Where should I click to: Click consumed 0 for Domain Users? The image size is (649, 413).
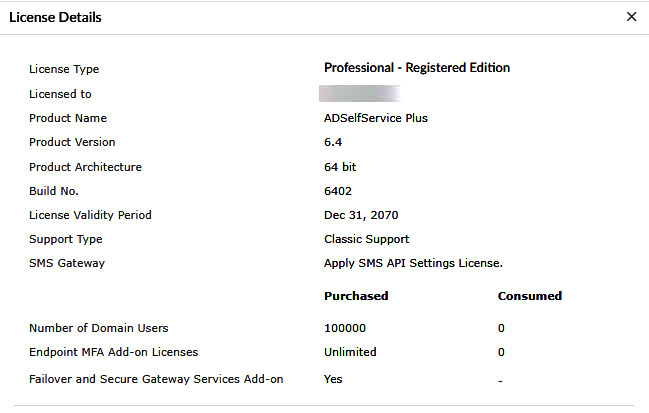[501, 328]
